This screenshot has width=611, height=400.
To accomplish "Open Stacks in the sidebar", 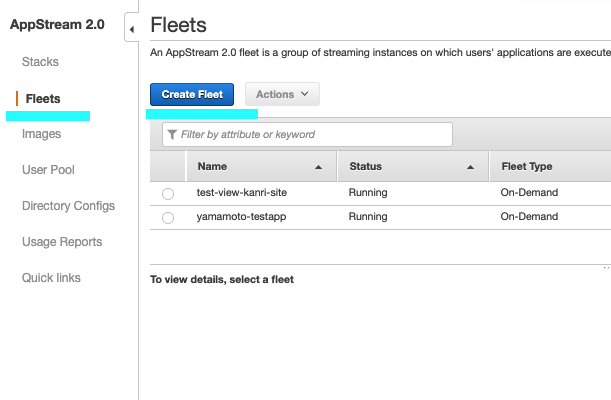I will click(x=40, y=62).
